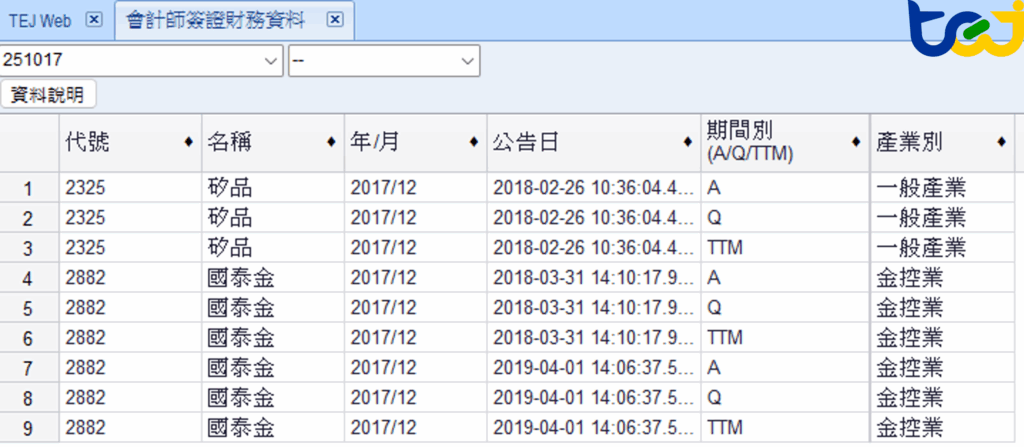Click sort icon on 名稱 column
This screenshot has height=447, width=1024.
coord(331,143)
